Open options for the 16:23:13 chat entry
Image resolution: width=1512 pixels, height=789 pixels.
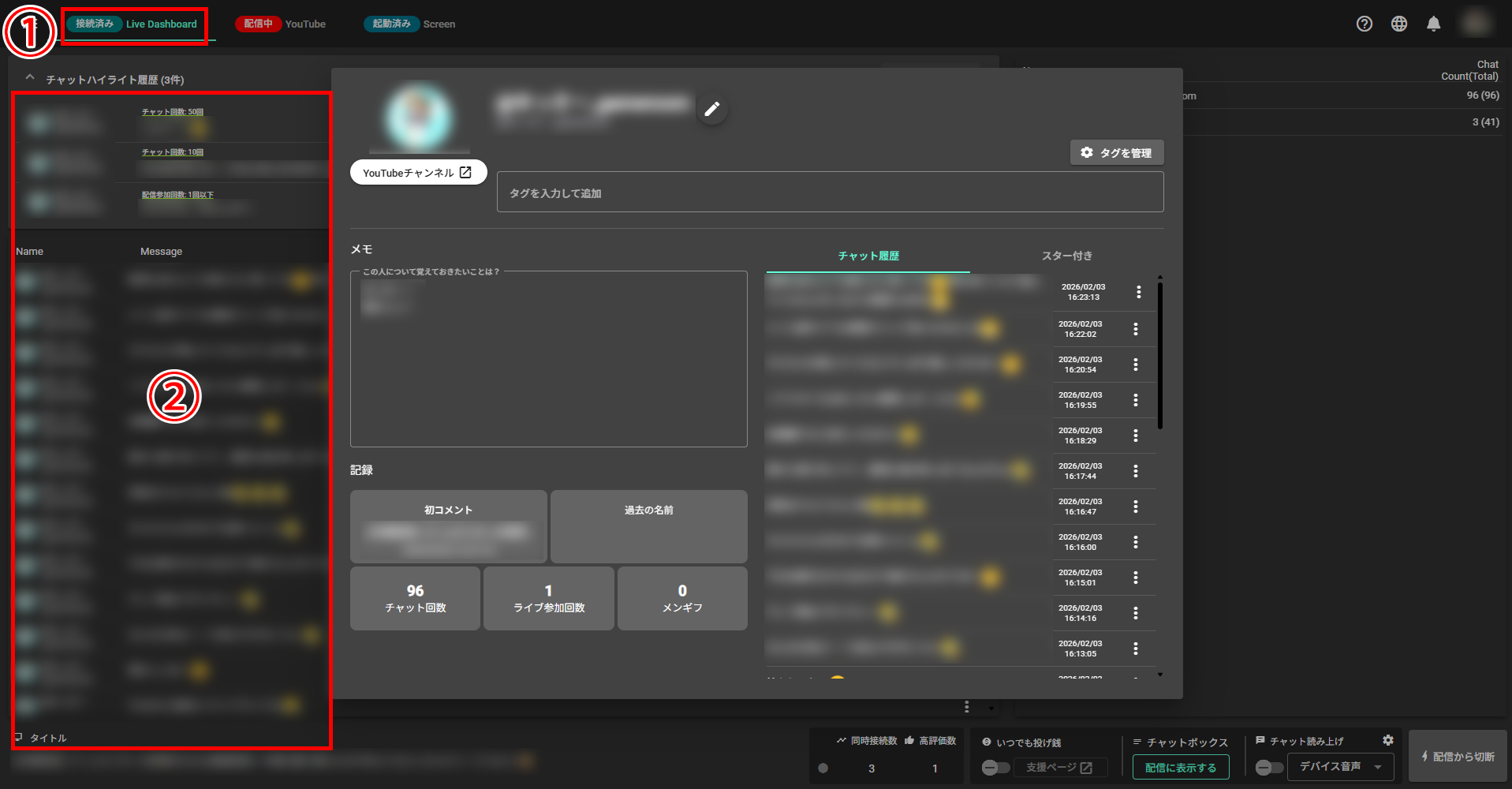click(x=1138, y=292)
